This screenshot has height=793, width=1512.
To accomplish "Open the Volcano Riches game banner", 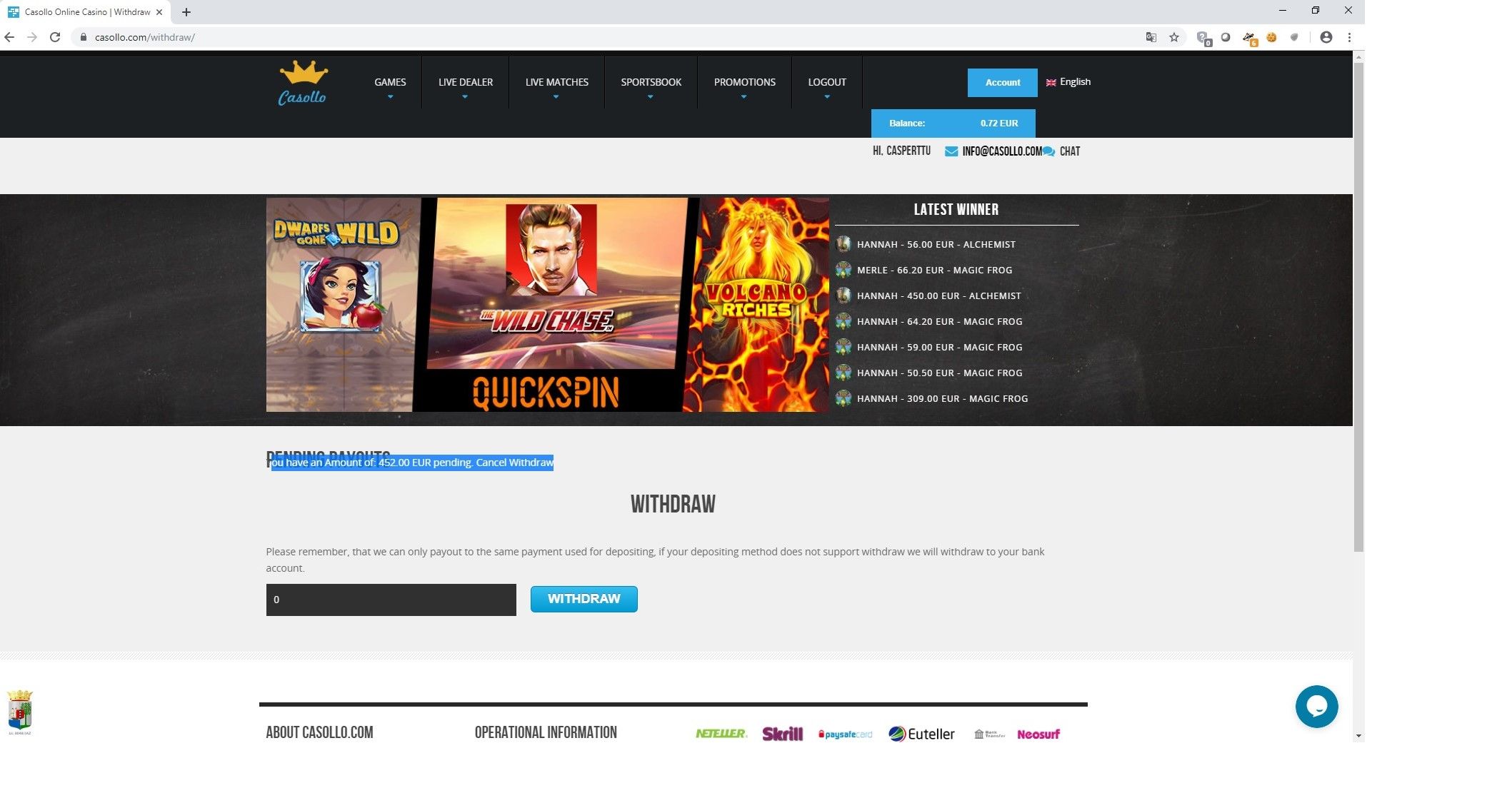I will pos(758,305).
